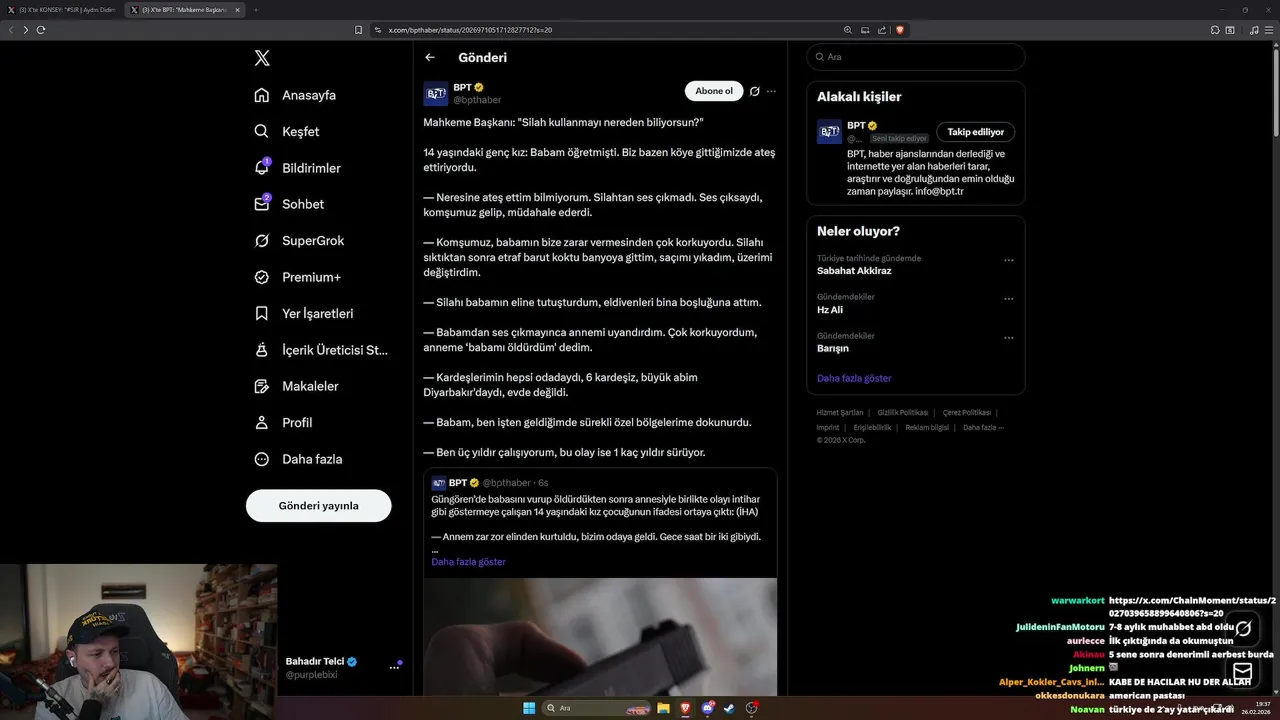
Task: Open File Explorer on taskbar
Action: (663, 708)
